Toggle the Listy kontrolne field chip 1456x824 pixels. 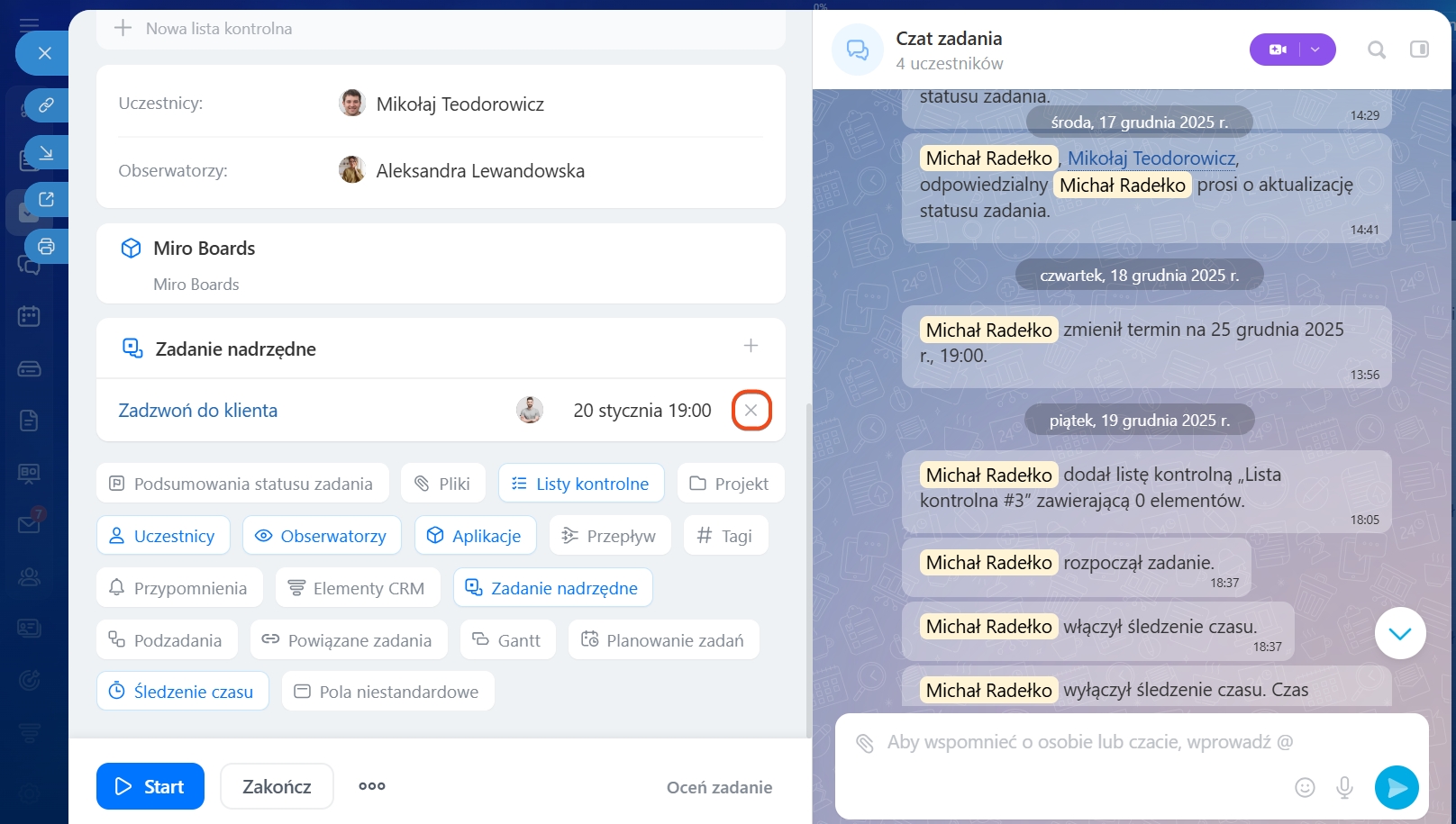(580, 484)
